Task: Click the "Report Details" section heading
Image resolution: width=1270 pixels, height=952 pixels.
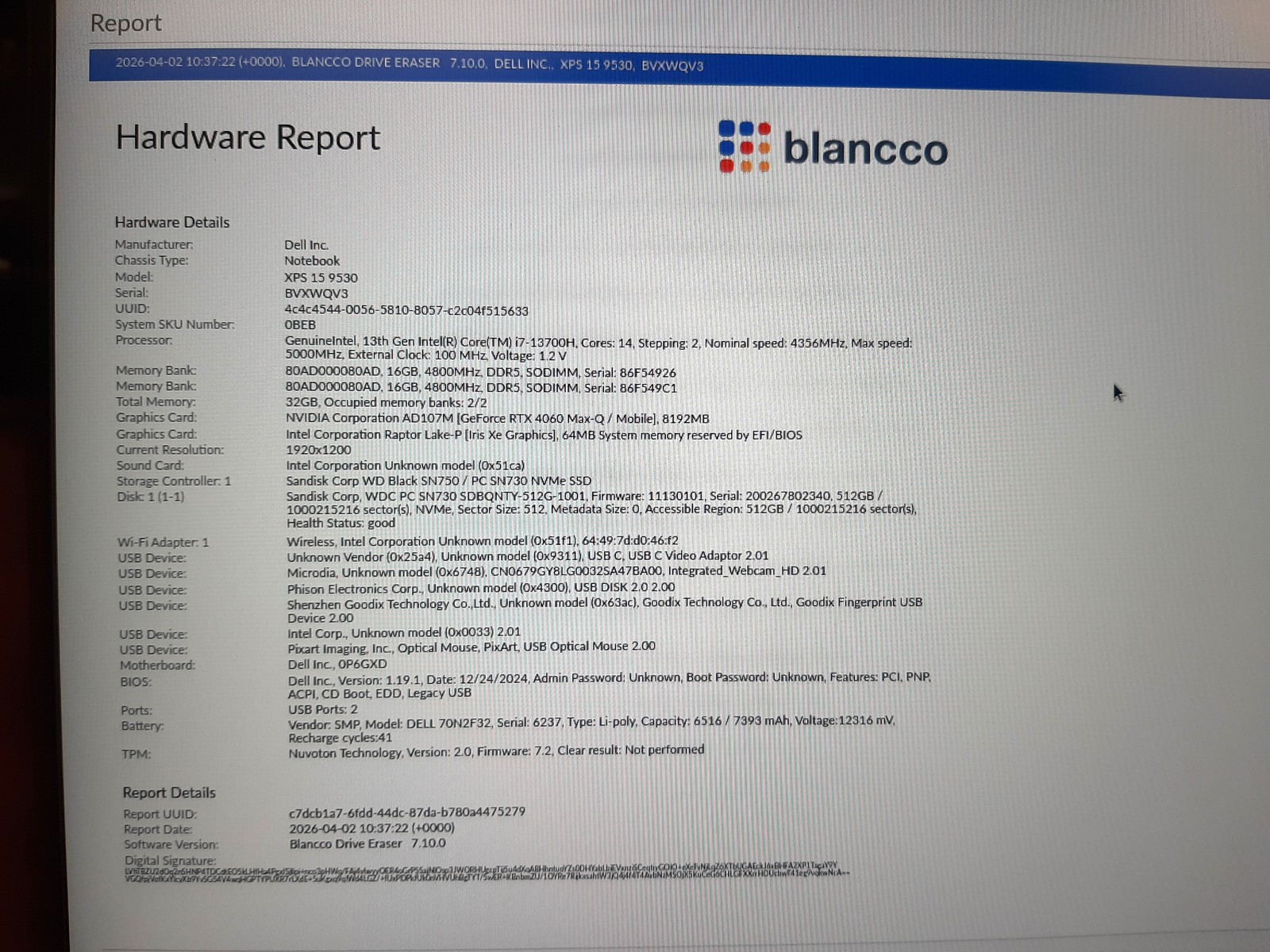Action: 169,793
